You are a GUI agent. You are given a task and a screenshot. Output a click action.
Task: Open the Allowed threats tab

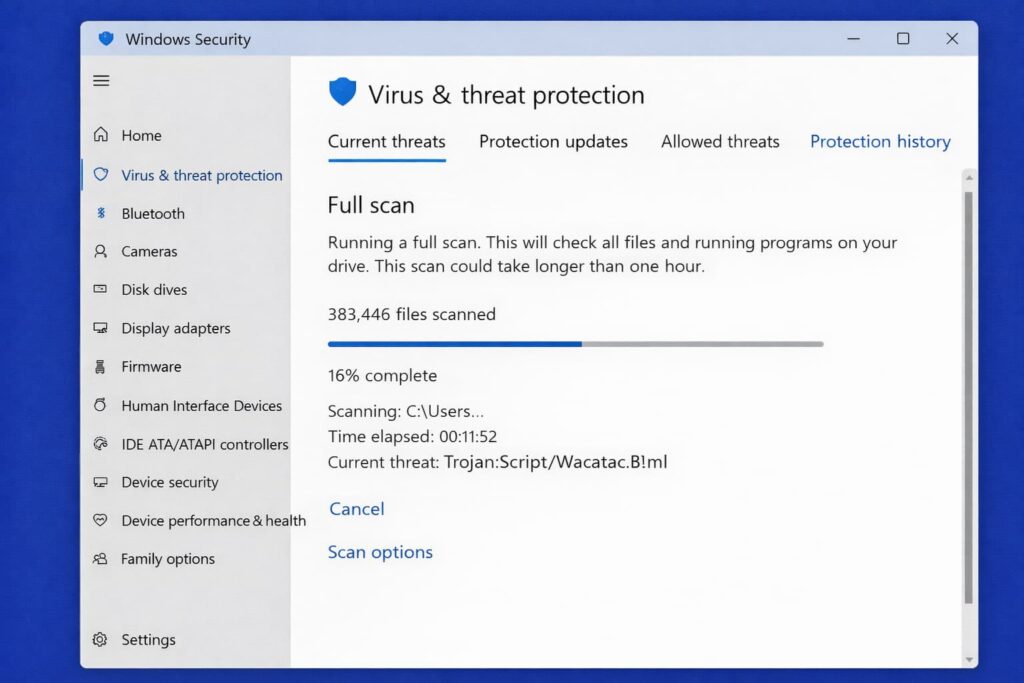click(x=720, y=142)
